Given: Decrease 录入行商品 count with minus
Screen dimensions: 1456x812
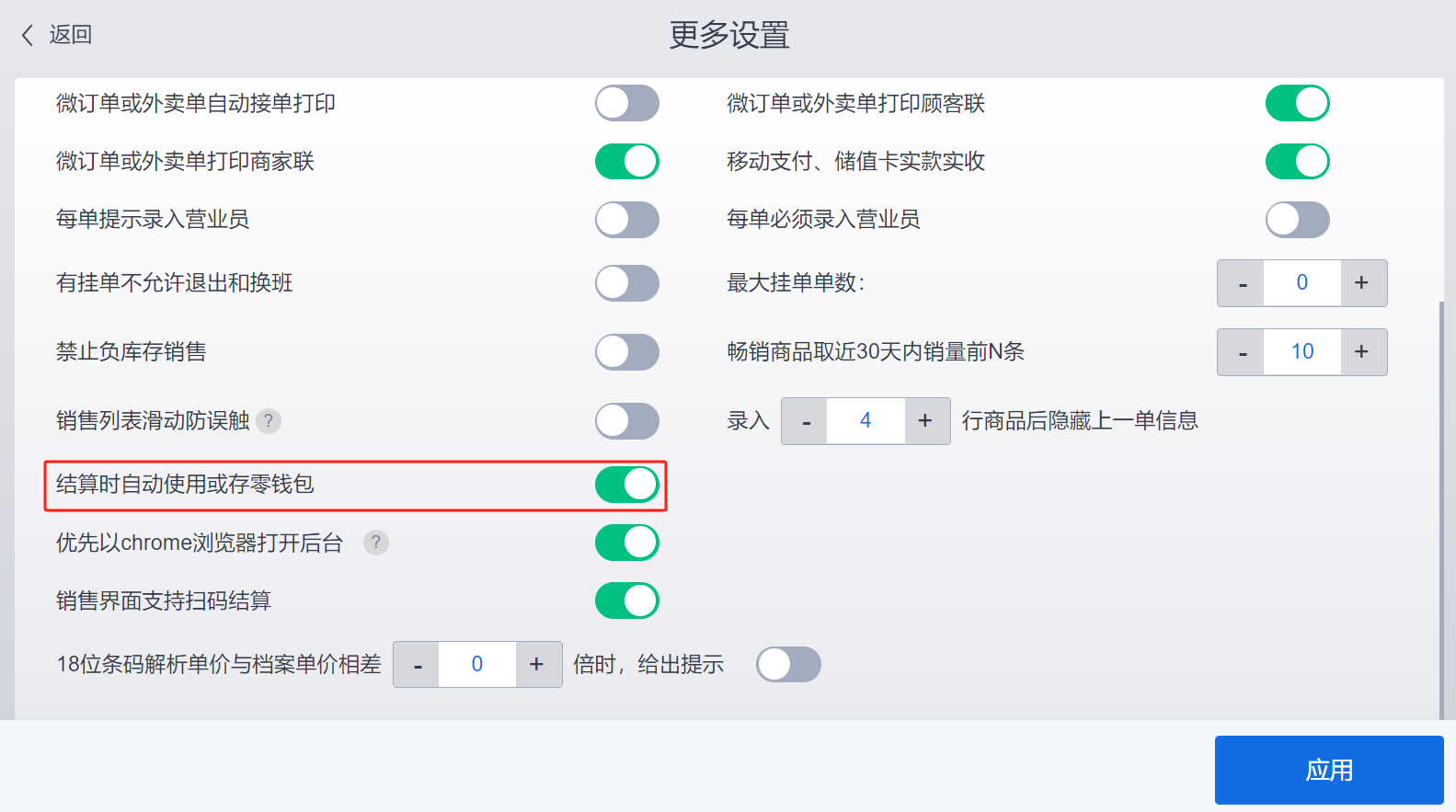Looking at the screenshot, I should click(x=806, y=421).
